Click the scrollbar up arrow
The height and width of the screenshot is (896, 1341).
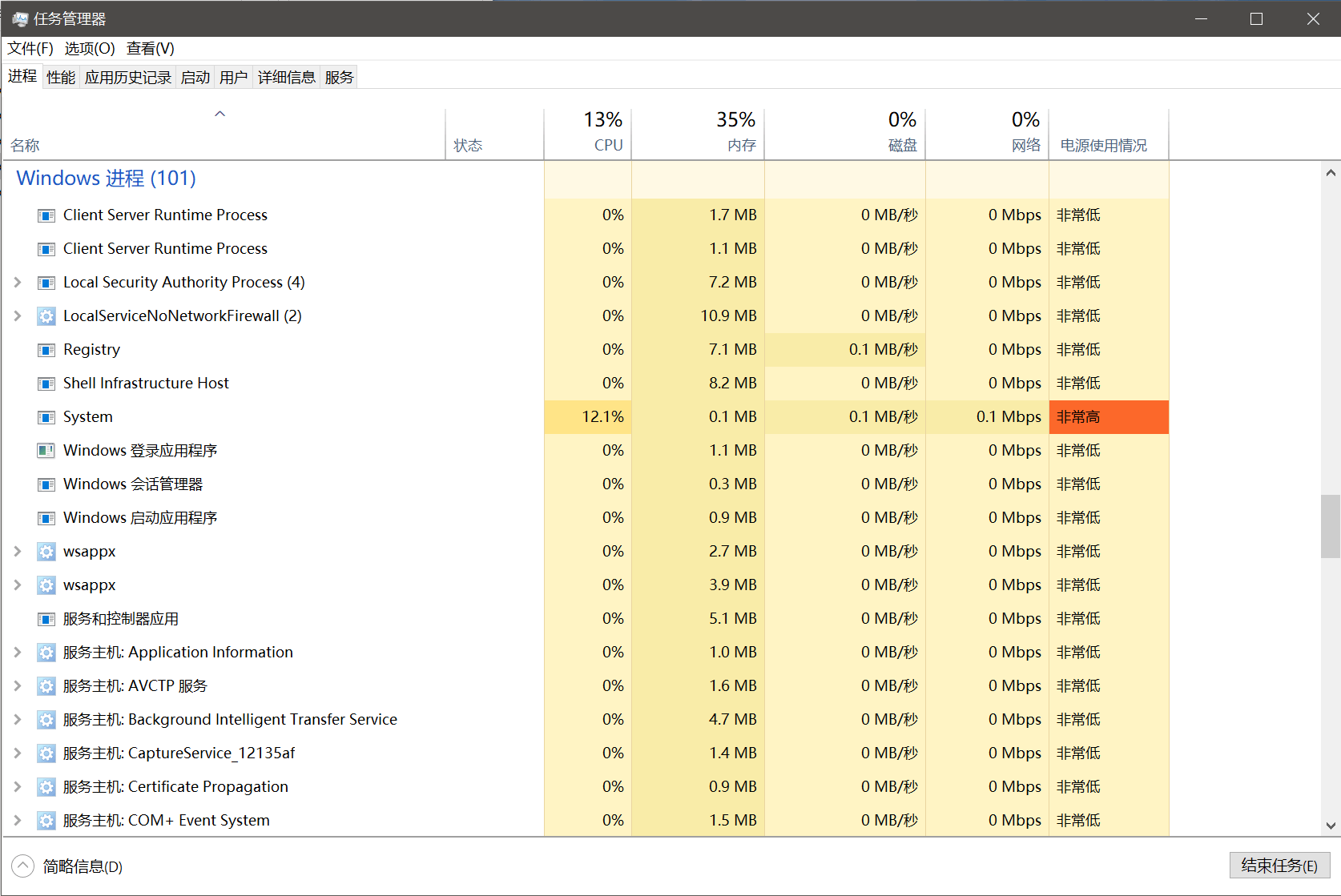click(1331, 172)
